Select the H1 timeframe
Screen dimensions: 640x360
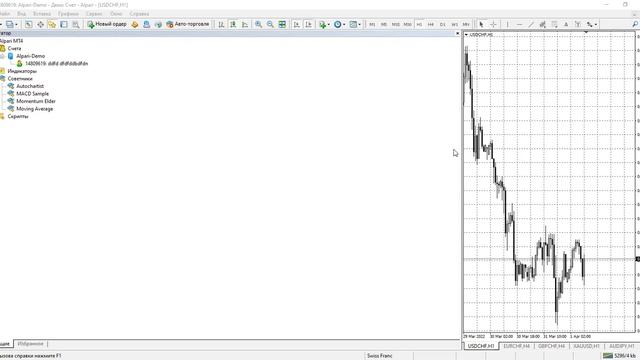point(419,24)
